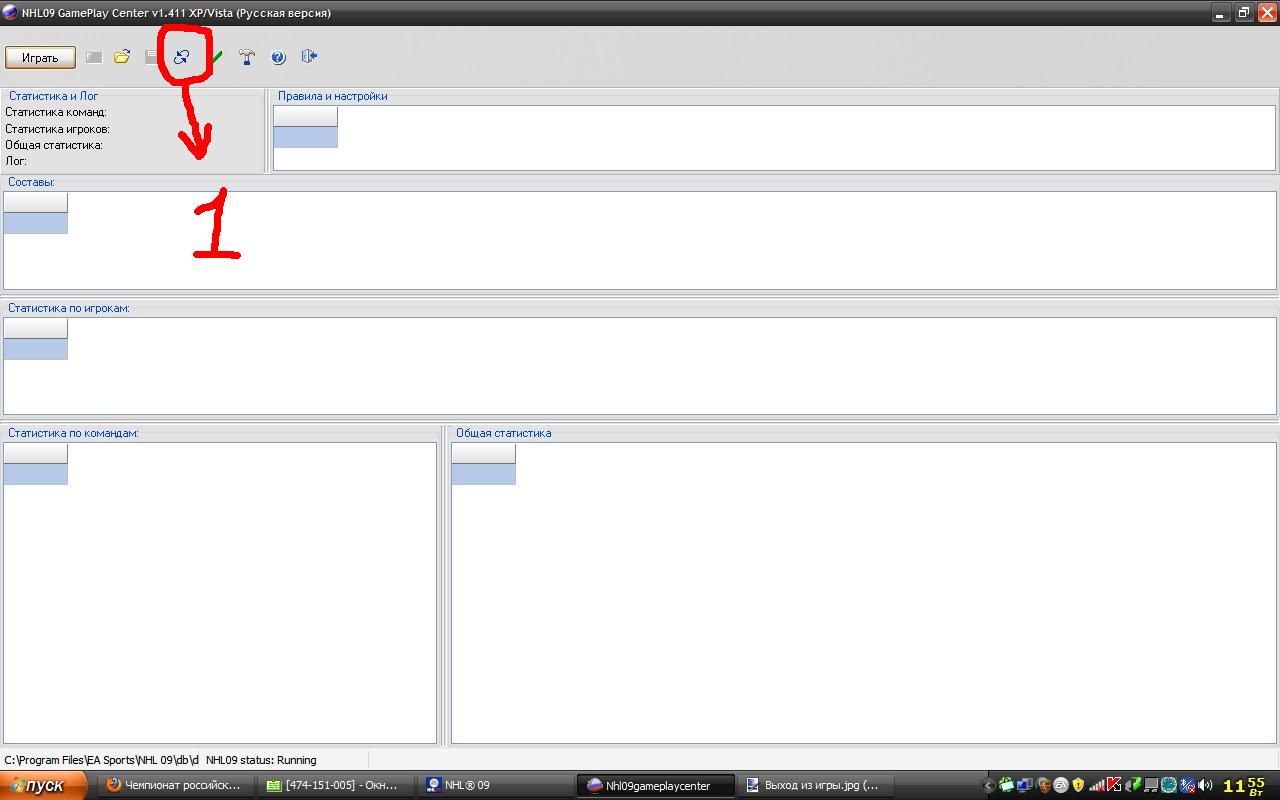Click the Статистика игроков: label
The width and height of the screenshot is (1280, 800).
[57, 129]
